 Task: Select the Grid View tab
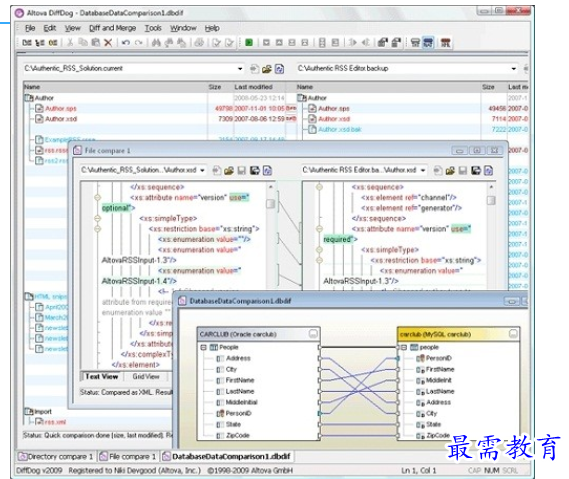pos(146,376)
